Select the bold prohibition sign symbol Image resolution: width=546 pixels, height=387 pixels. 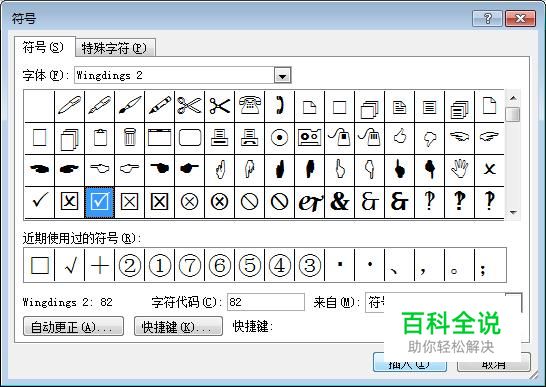pos(279,202)
